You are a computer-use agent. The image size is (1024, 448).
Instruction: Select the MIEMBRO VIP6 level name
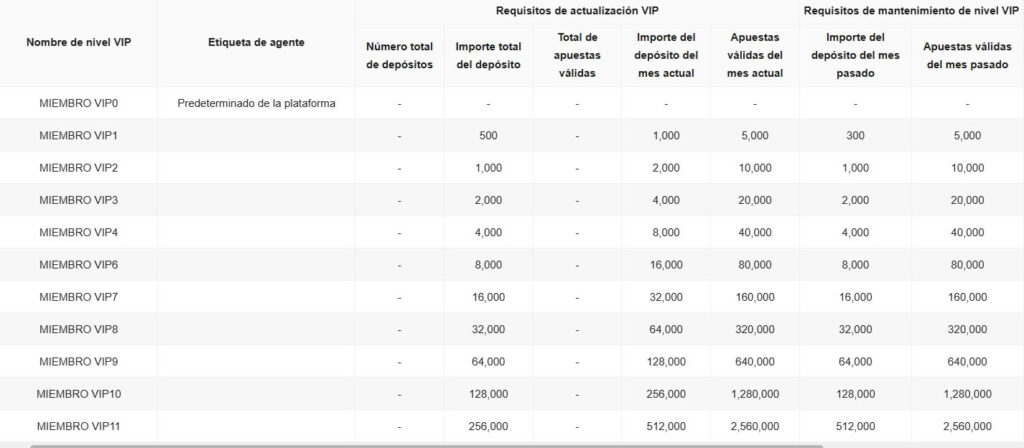(x=78, y=265)
